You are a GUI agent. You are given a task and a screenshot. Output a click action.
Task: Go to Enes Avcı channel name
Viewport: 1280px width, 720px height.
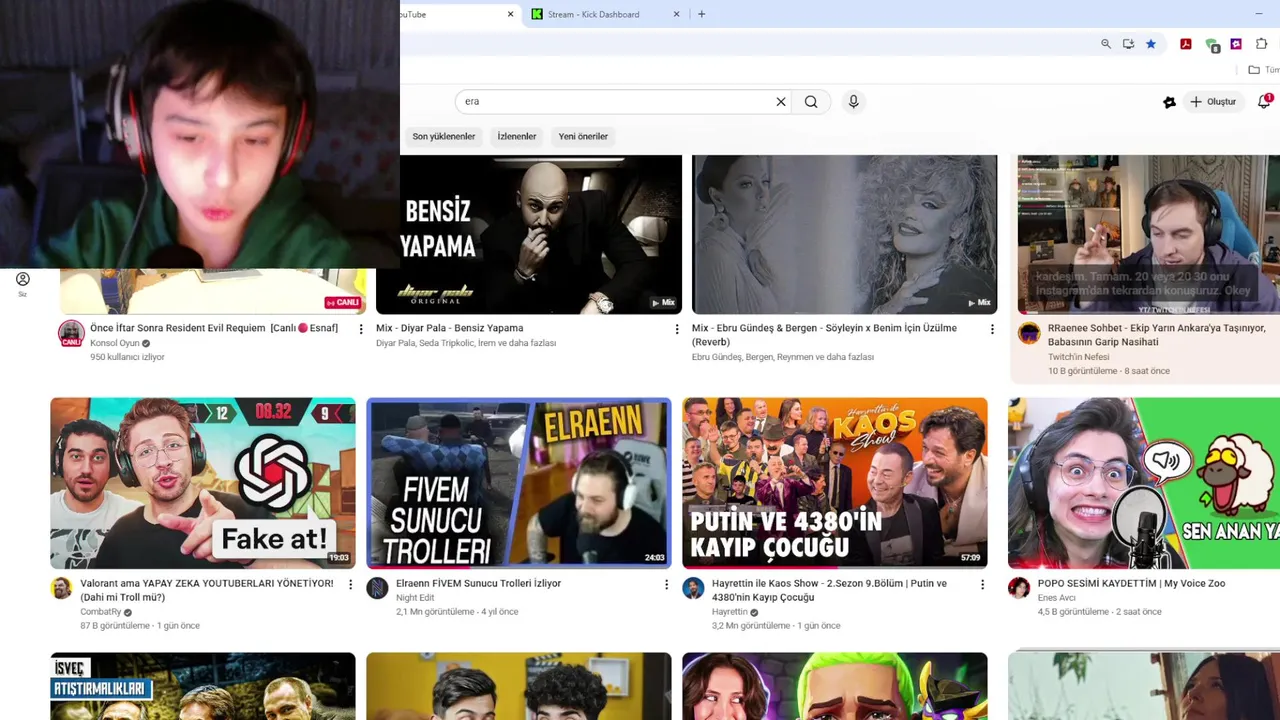[1057, 598]
